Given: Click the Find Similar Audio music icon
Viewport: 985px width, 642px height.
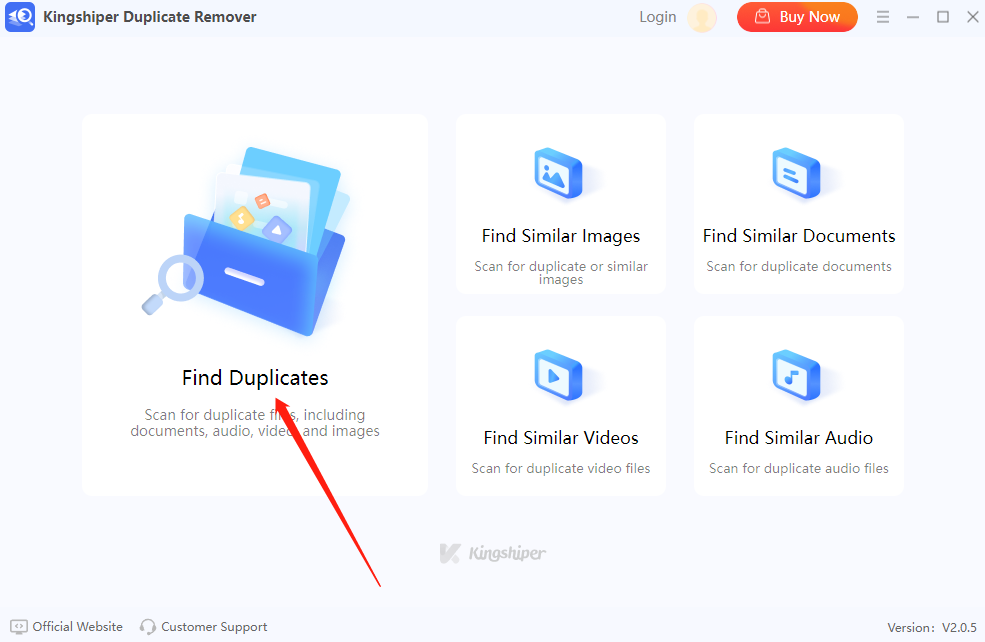Looking at the screenshot, I should click(797, 375).
